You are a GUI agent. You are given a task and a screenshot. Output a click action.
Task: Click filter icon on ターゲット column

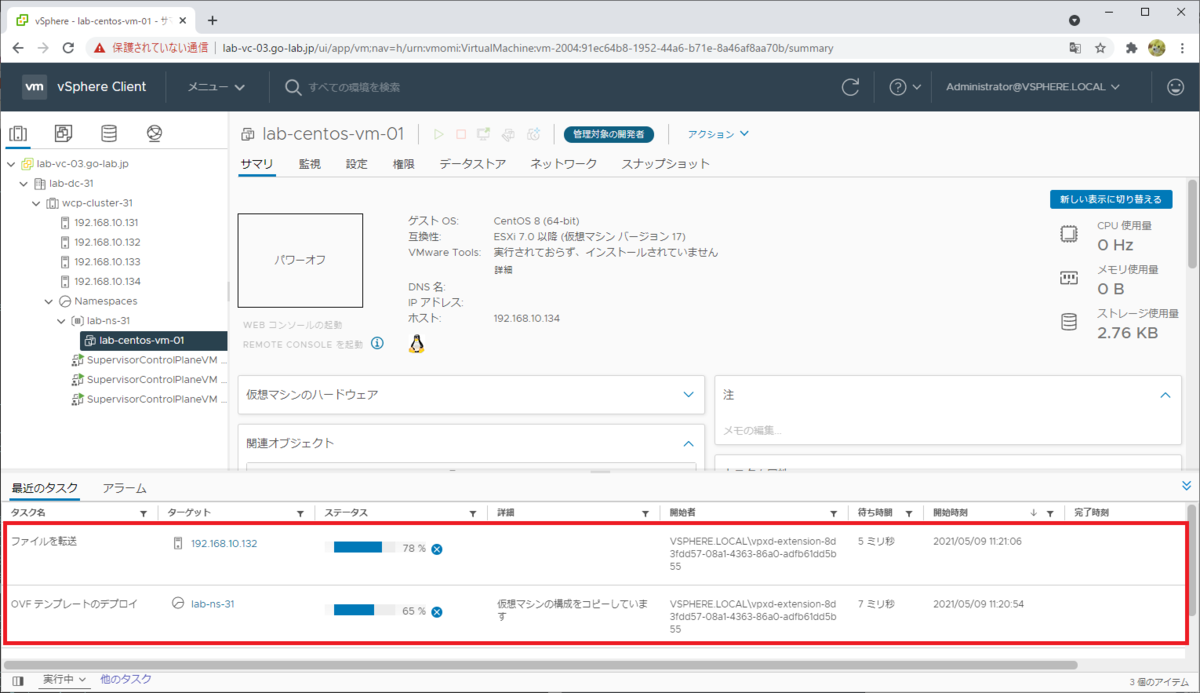[x=300, y=513]
